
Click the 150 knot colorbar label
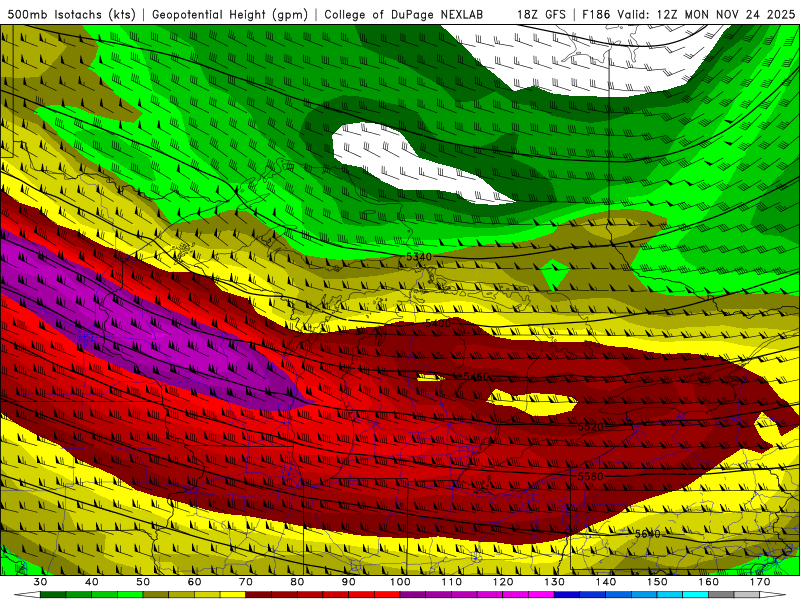click(x=657, y=582)
